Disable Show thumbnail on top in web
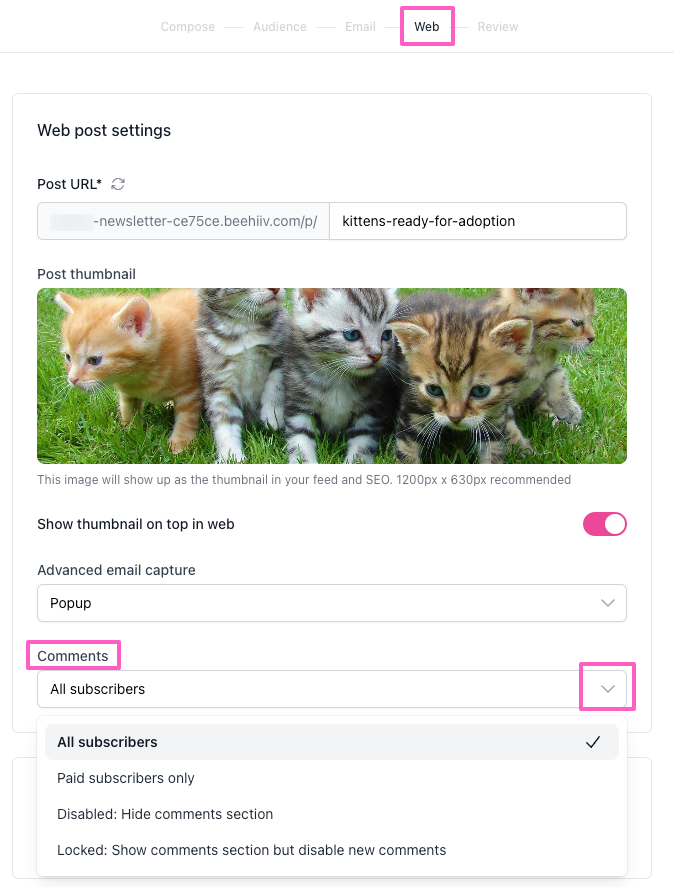674x887 pixels. 604,524
